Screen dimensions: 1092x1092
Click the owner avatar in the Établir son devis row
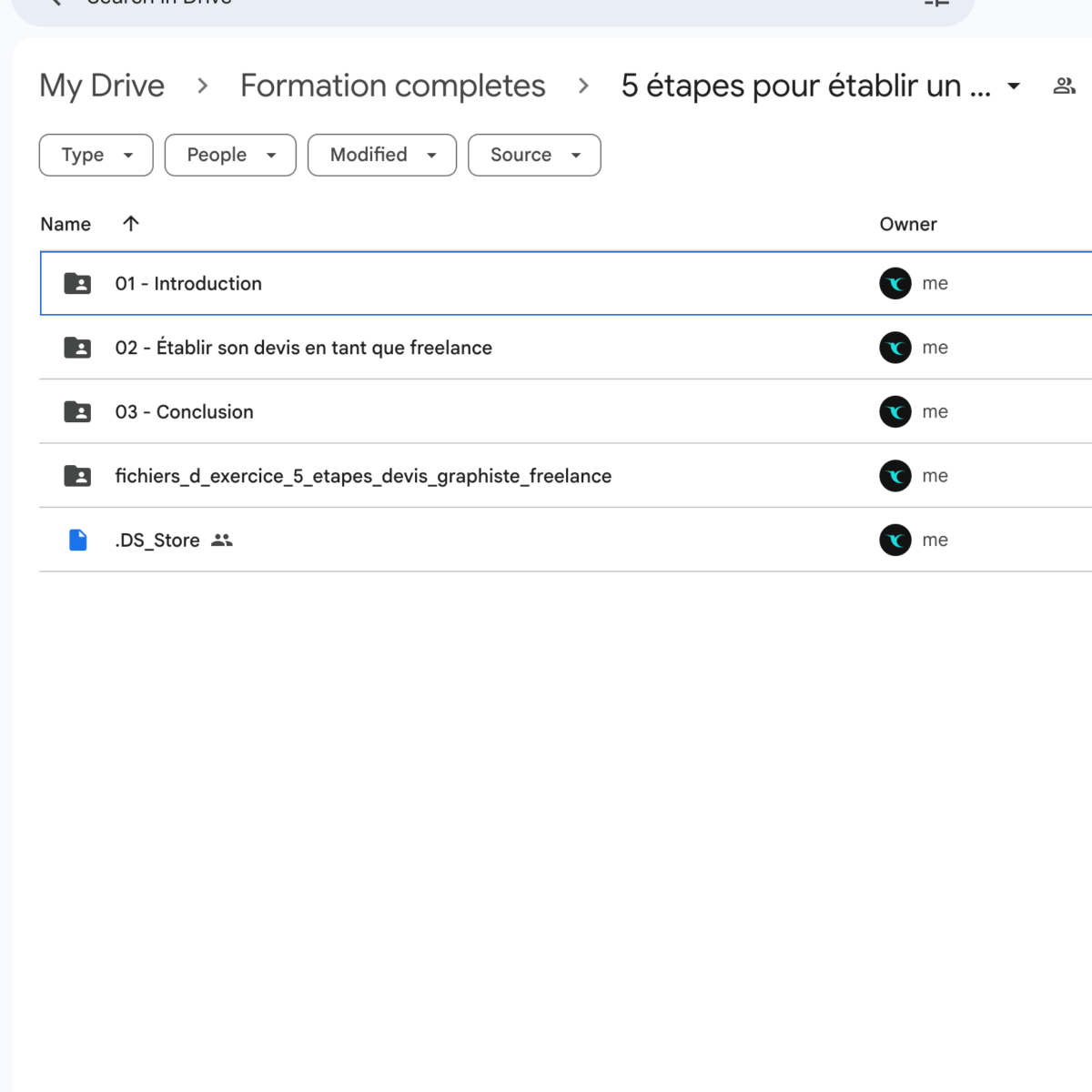pos(895,348)
